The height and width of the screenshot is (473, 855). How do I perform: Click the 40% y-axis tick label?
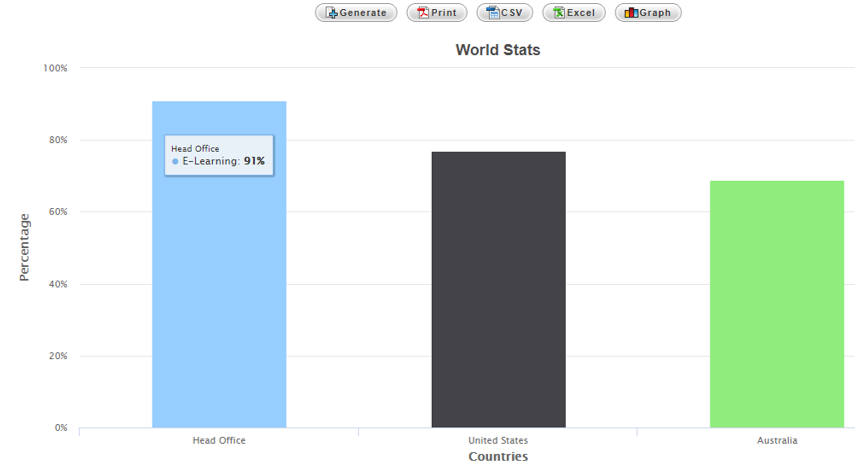[x=57, y=284]
